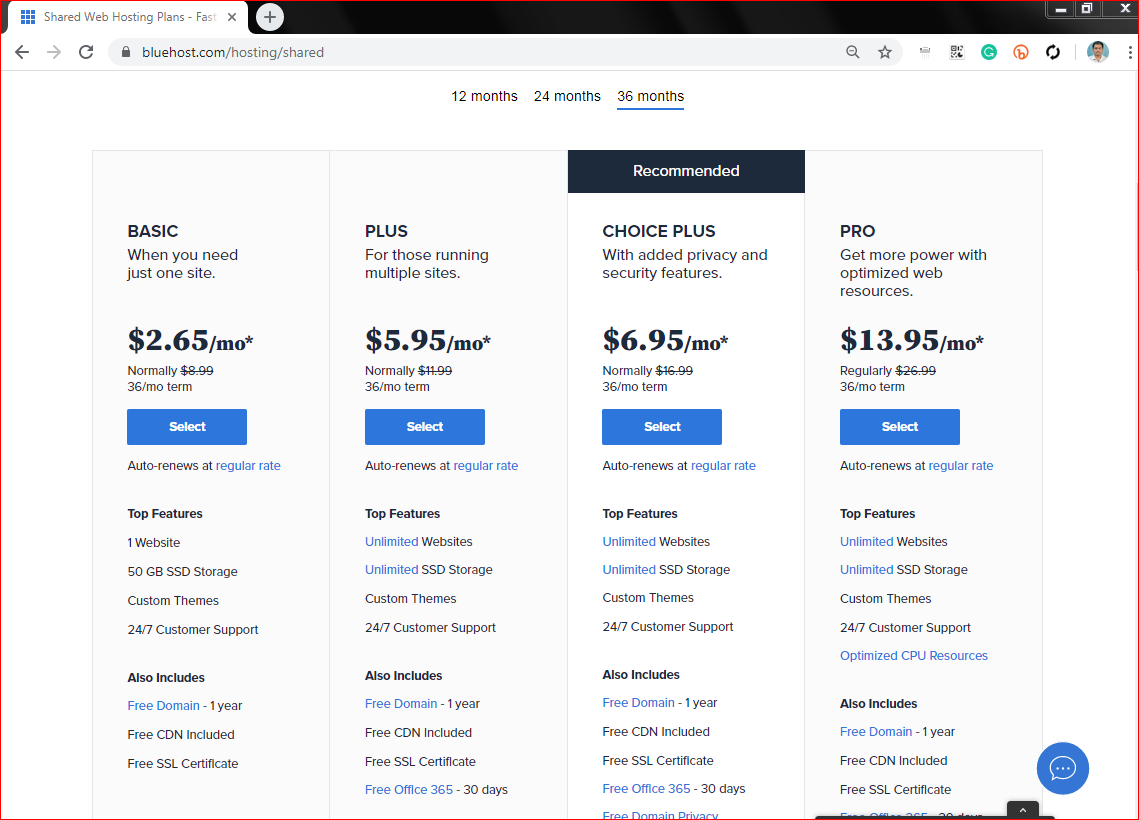1139x820 pixels.
Task: Click the scroll-to-top arrow button
Action: [1023, 810]
